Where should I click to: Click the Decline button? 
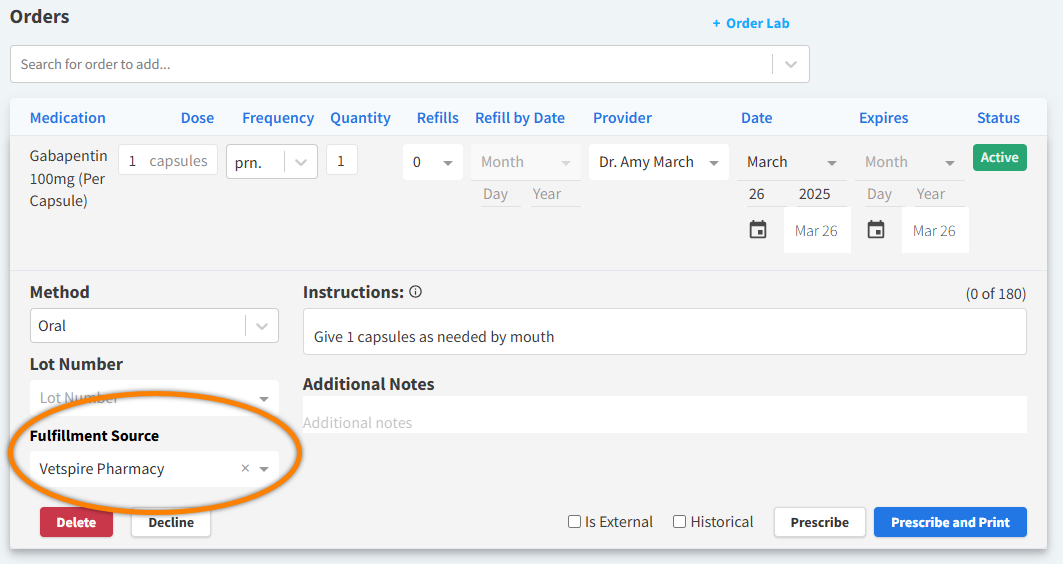click(x=170, y=522)
